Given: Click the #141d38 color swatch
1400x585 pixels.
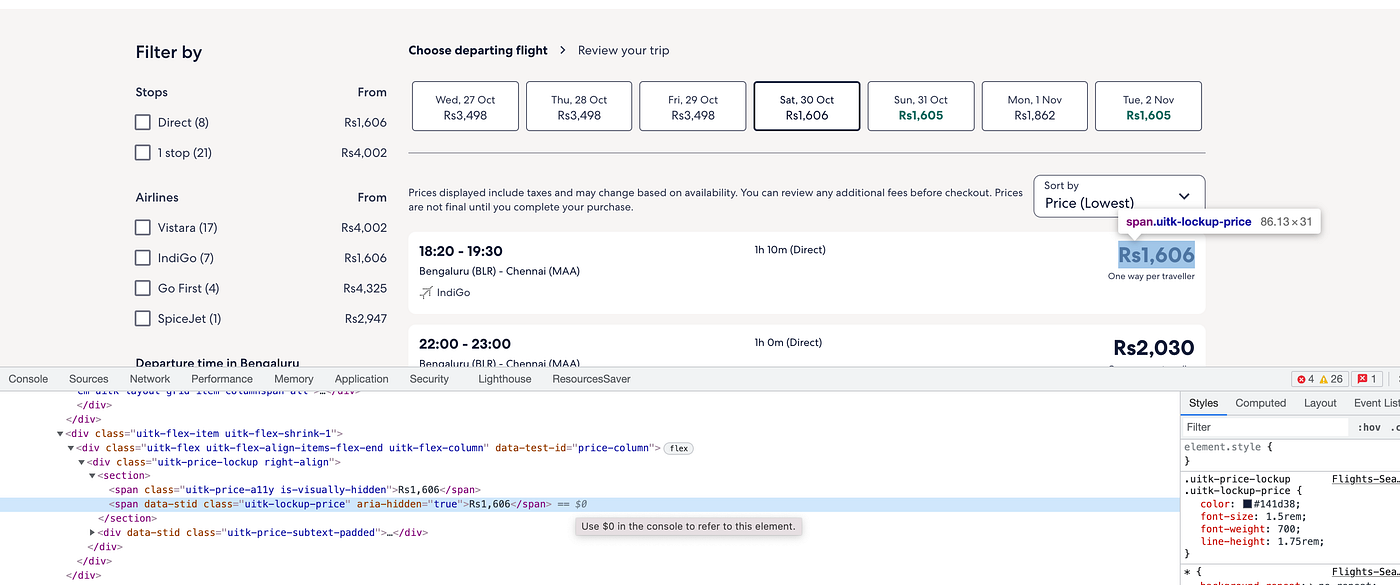Looking at the screenshot, I should (x=1248, y=504).
